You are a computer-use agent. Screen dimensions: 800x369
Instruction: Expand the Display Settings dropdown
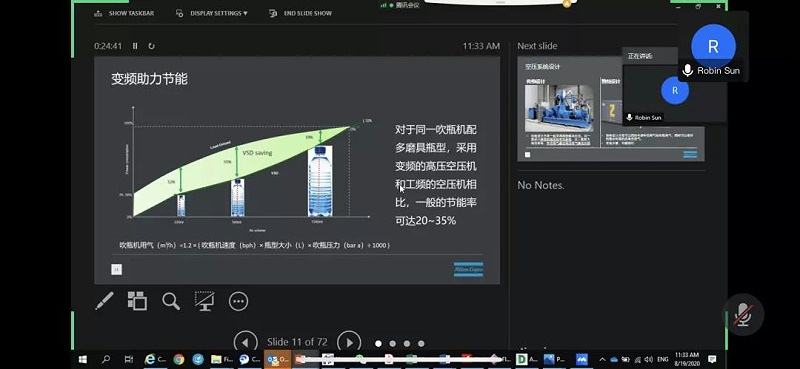pyautogui.click(x=212, y=13)
